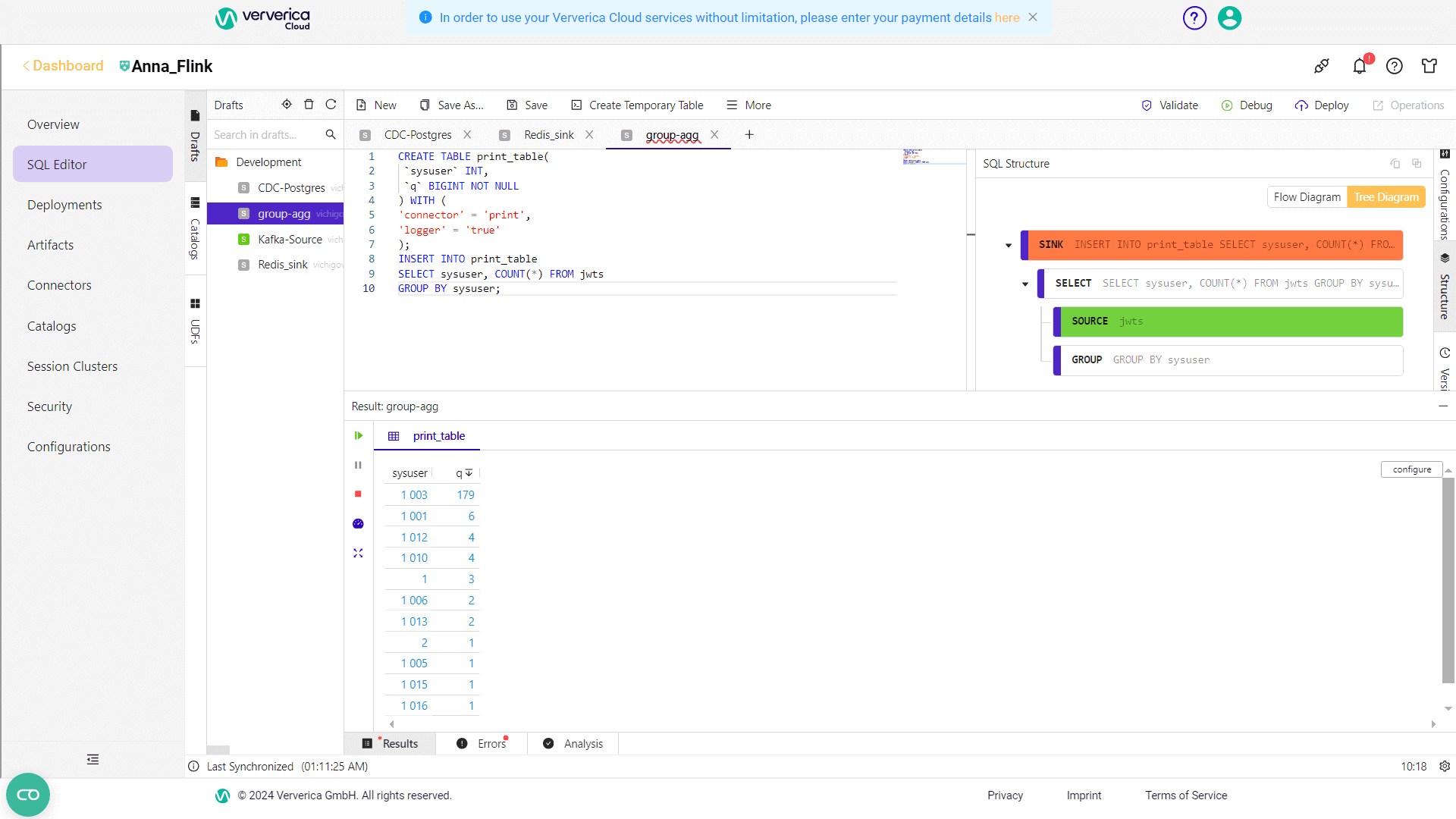The height and width of the screenshot is (819, 1456).
Task: Collapse the SINK tree node
Action: [1009, 245]
